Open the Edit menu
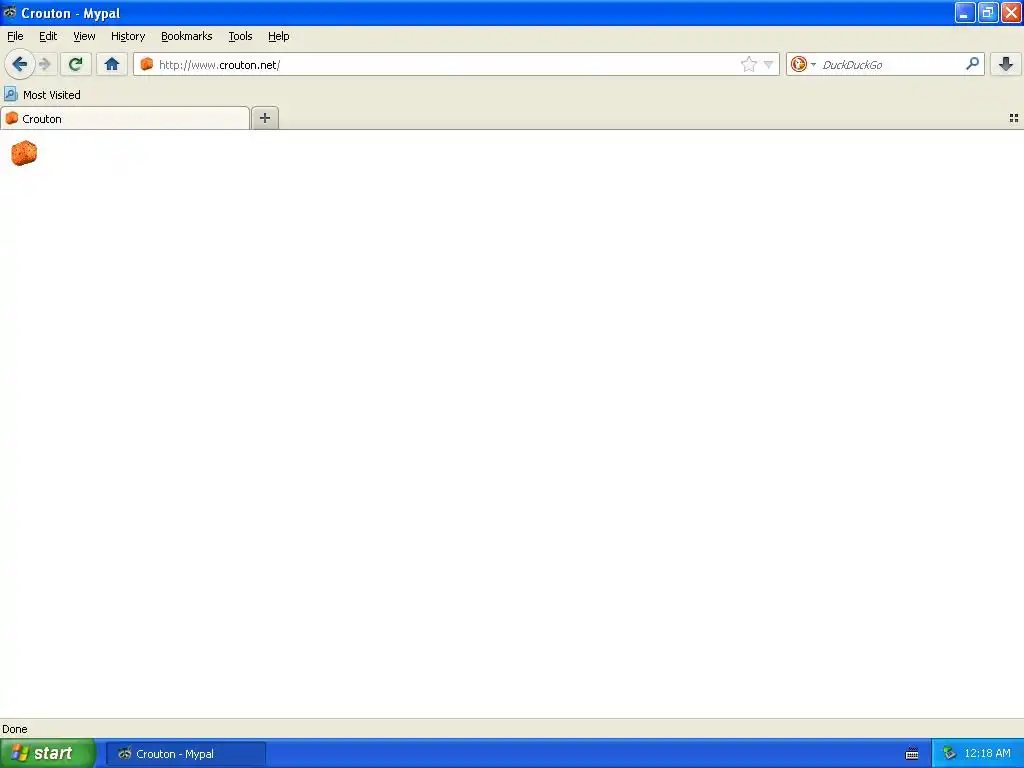The image size is (1024, 768). pyautogui.click(x=48, y=36)
